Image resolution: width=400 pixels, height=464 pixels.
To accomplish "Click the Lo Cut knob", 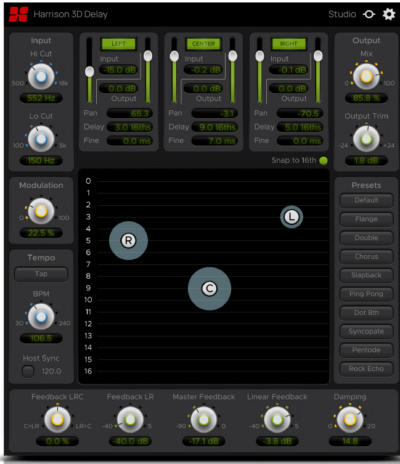I will (x=41, y=139).
